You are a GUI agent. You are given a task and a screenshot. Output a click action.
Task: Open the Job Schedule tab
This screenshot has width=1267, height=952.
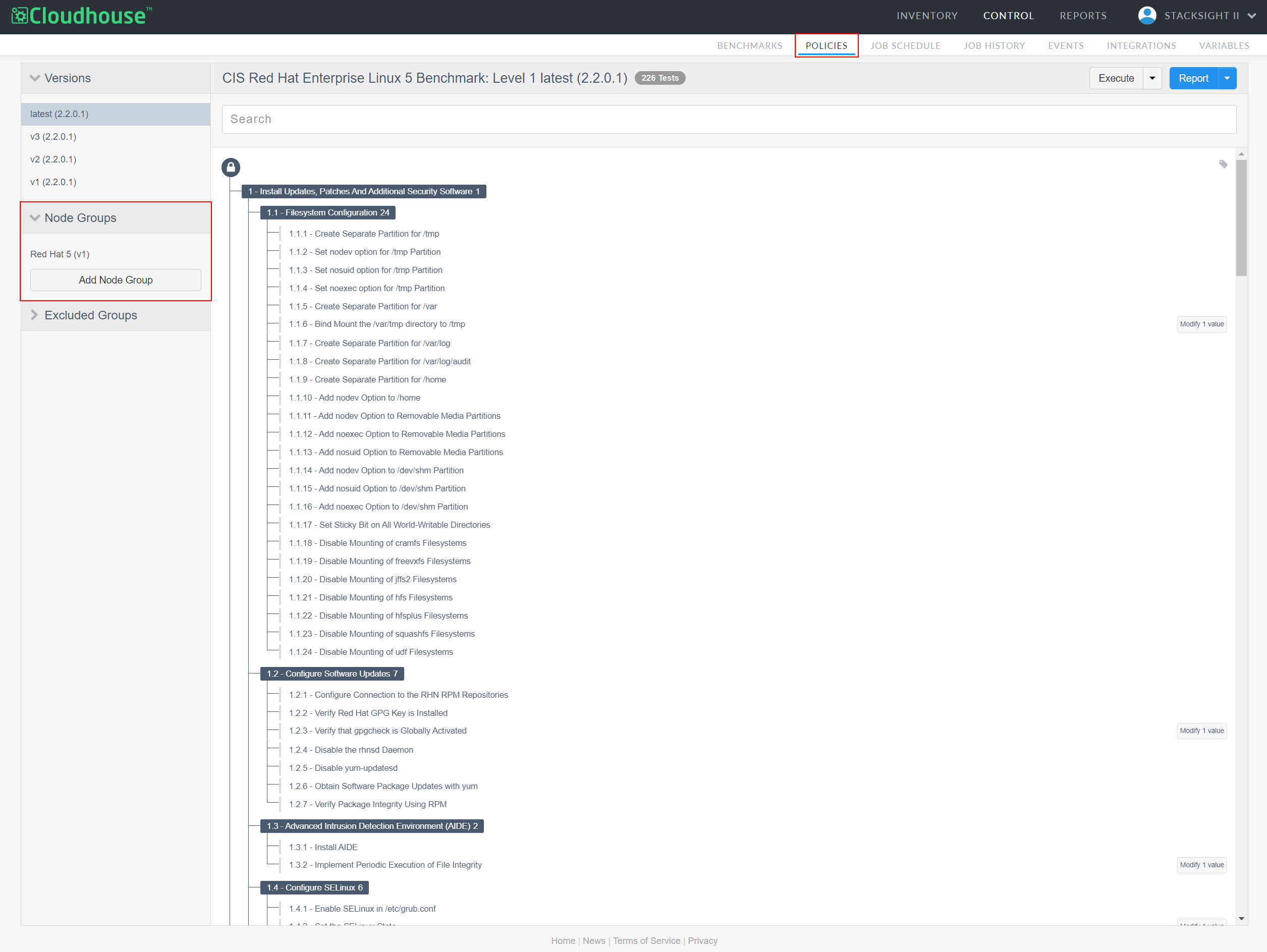pyautogui.click(x=905, y=46)
